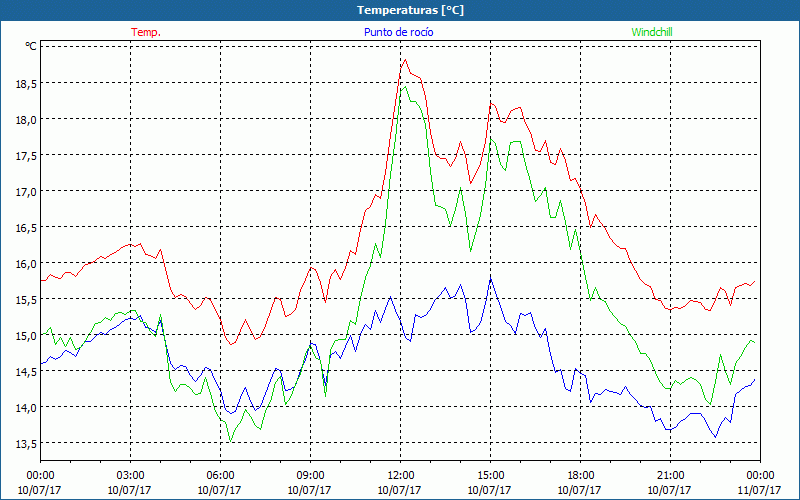This screenshot has height=500, width=800.
Task: Click the 15,5 y-axis value
Action: [26, 299]
